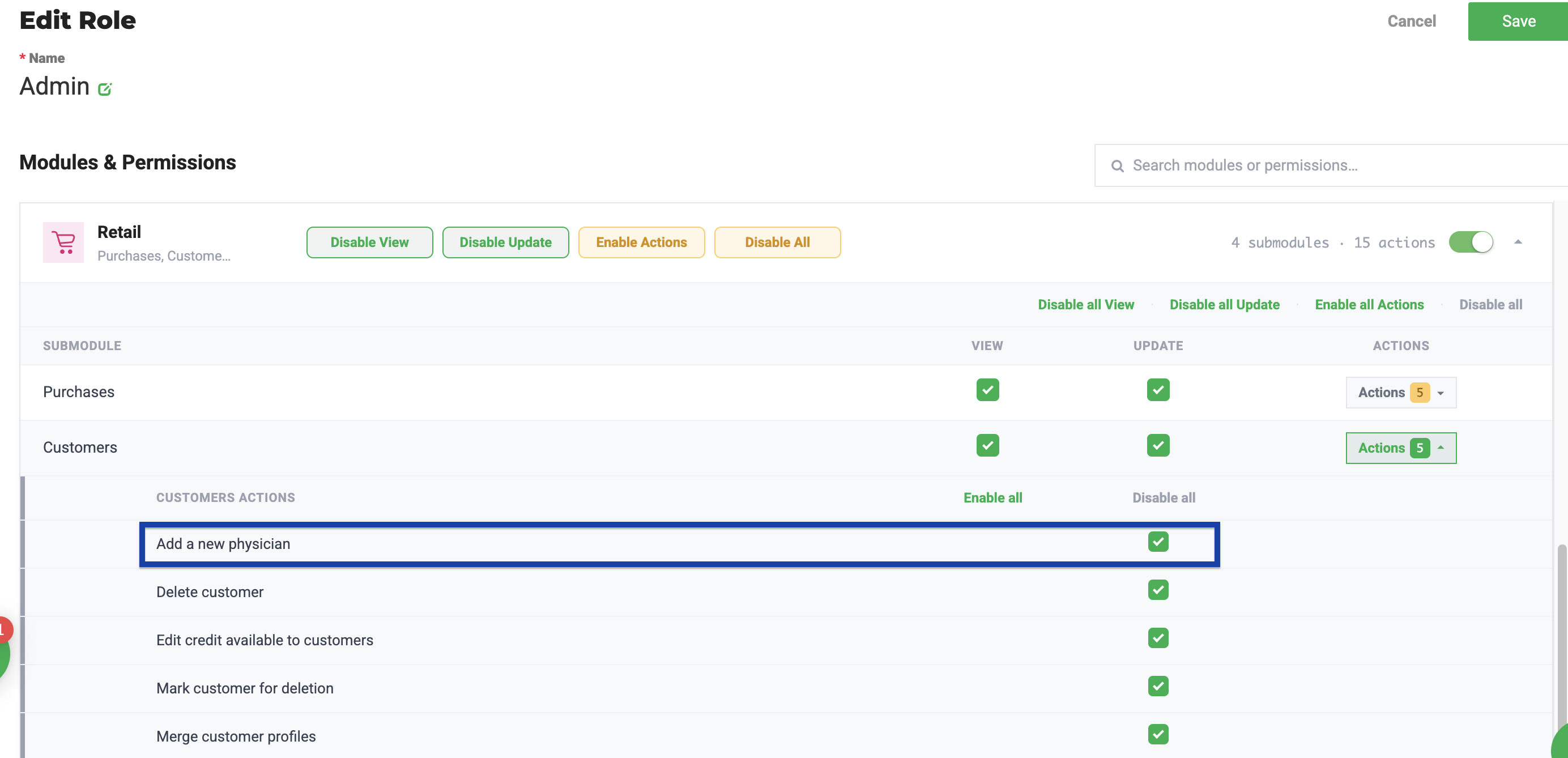Uncheck Customers View checkbox
The image size is (1568, 758).
pyautogui.click(x=987, y=445)
